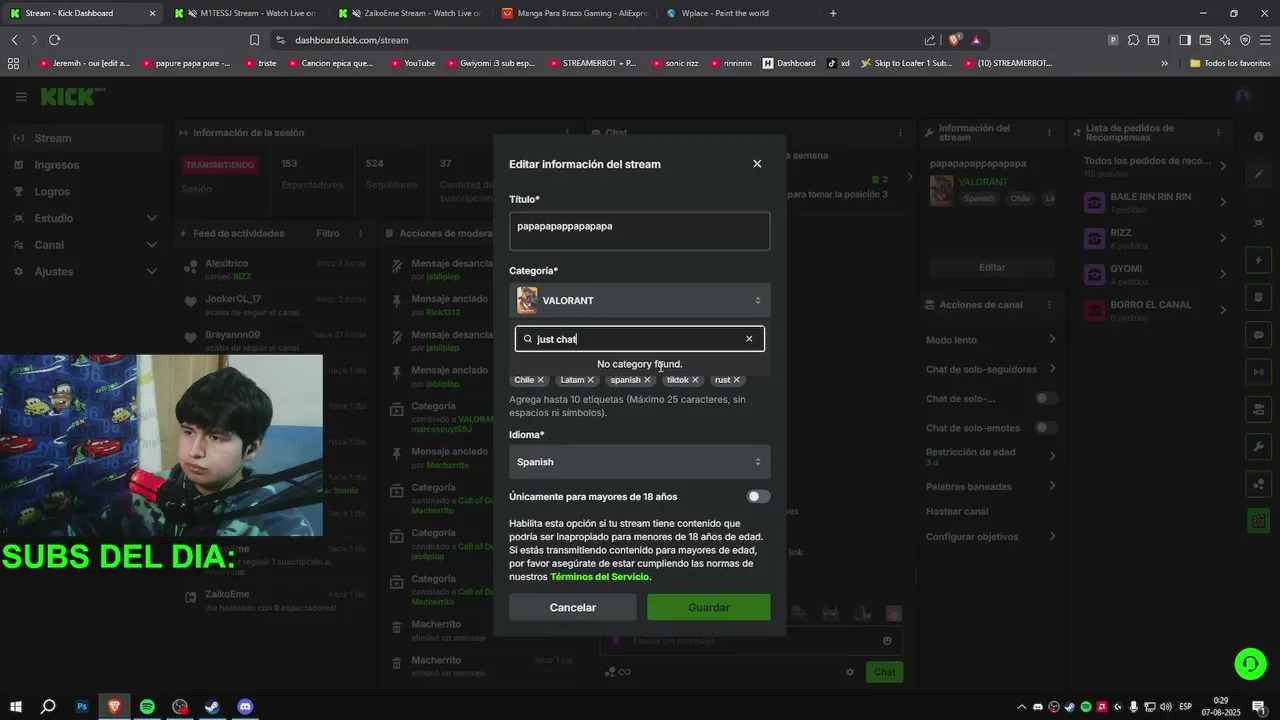The width and height of the screenshot is (1280, 720).
Task: Click the Guardar button
Action: coord(709,607)
